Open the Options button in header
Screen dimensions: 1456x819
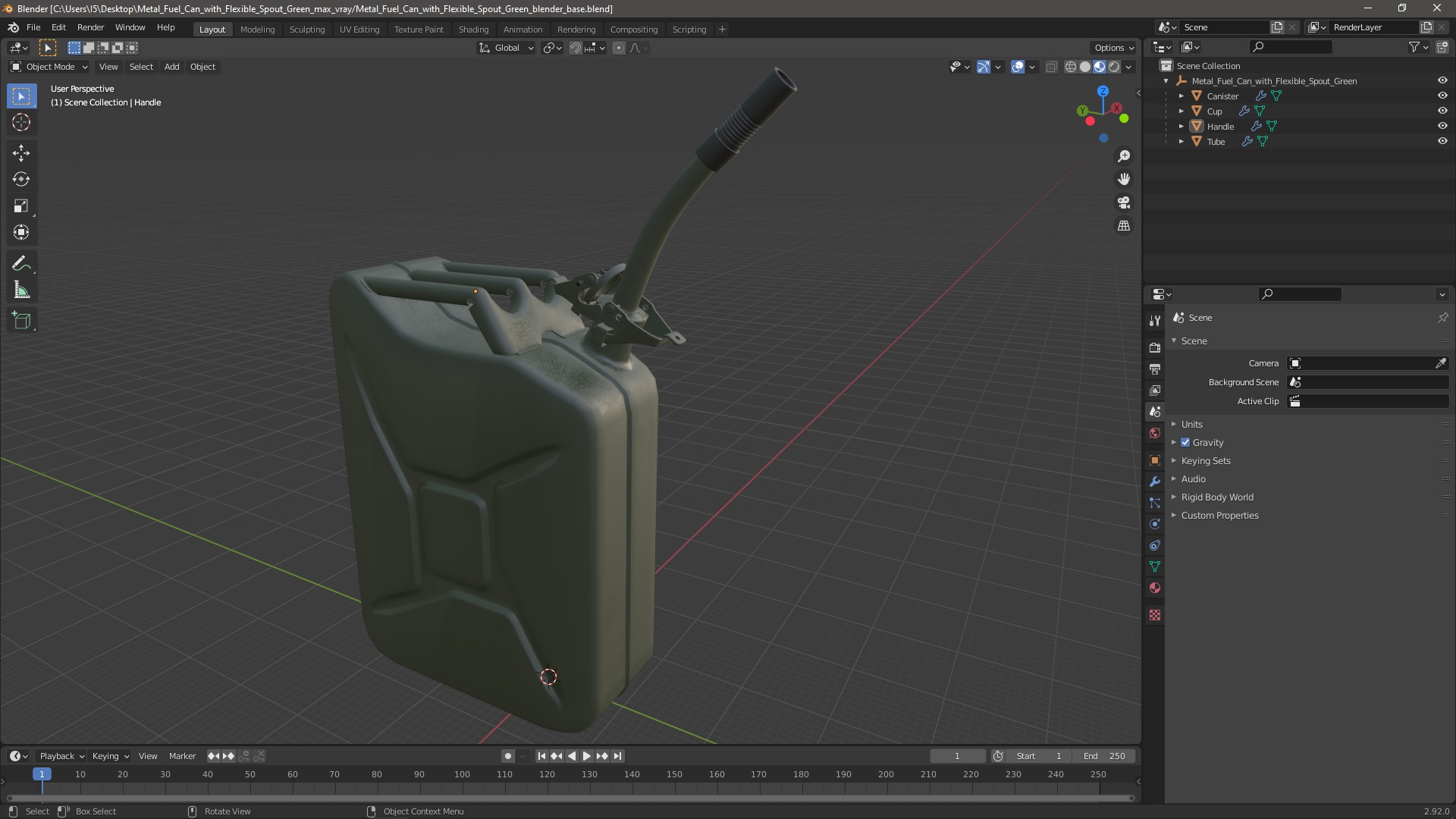(x=1114, y=48)
